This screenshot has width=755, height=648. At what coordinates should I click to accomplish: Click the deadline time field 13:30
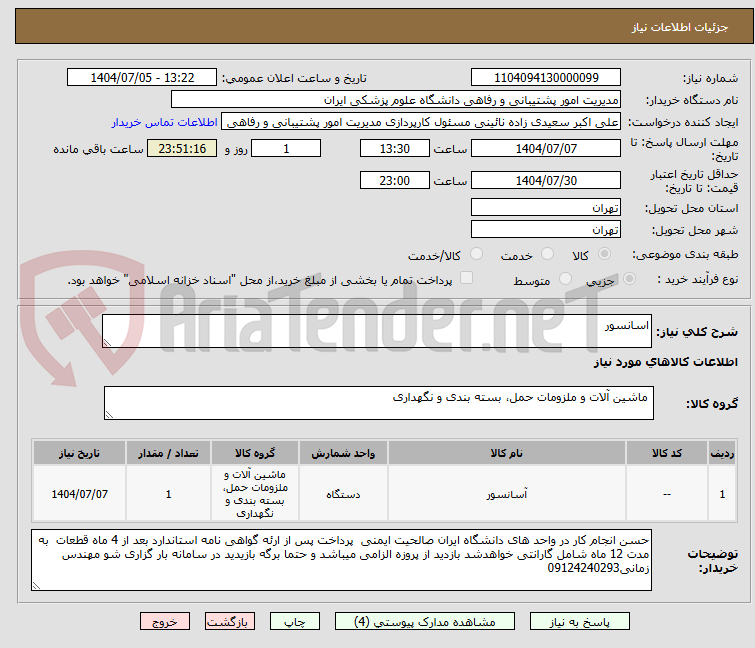pyautogui.click(x=395, y=148)
